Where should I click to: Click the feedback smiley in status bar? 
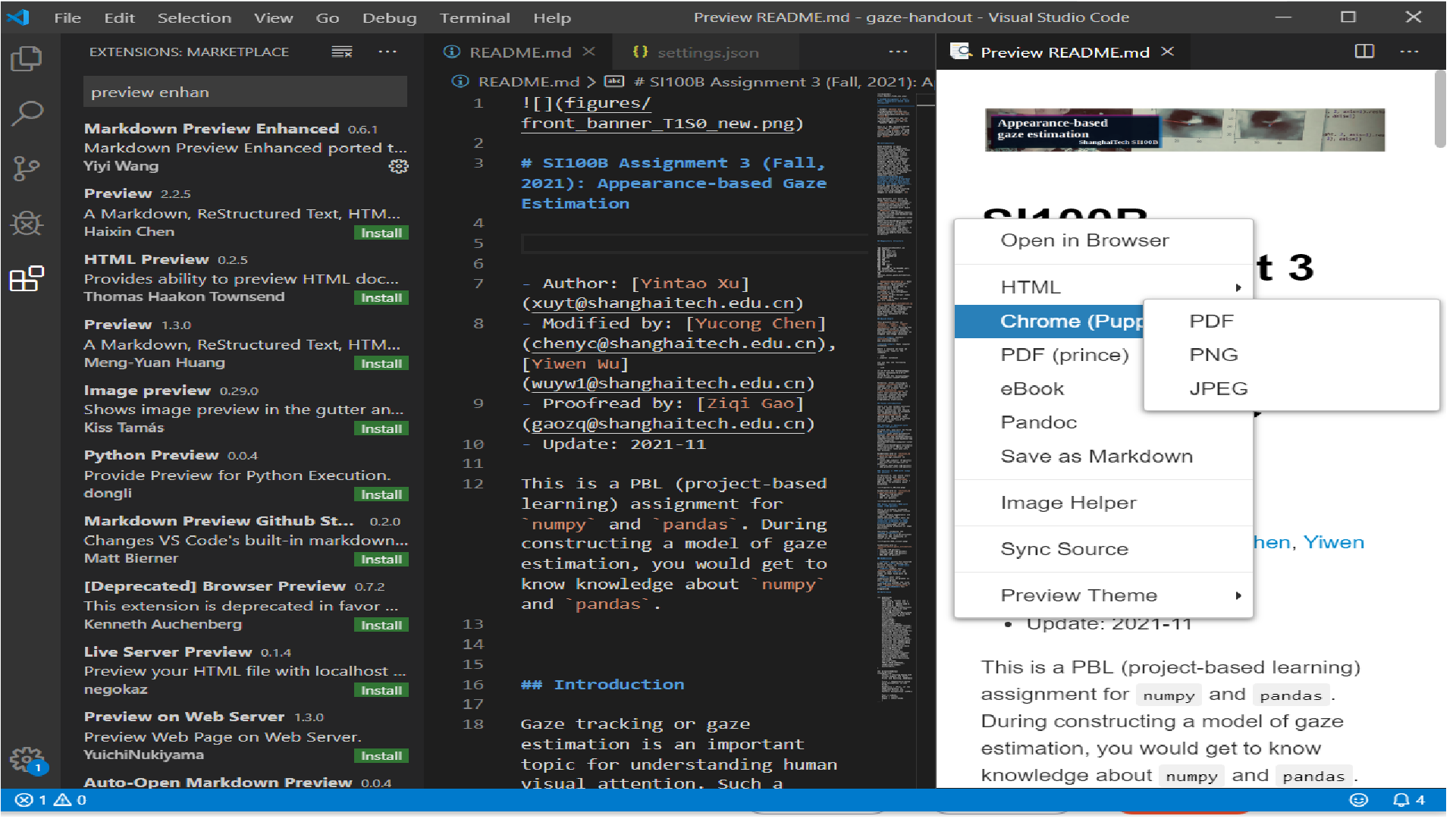1359,800
